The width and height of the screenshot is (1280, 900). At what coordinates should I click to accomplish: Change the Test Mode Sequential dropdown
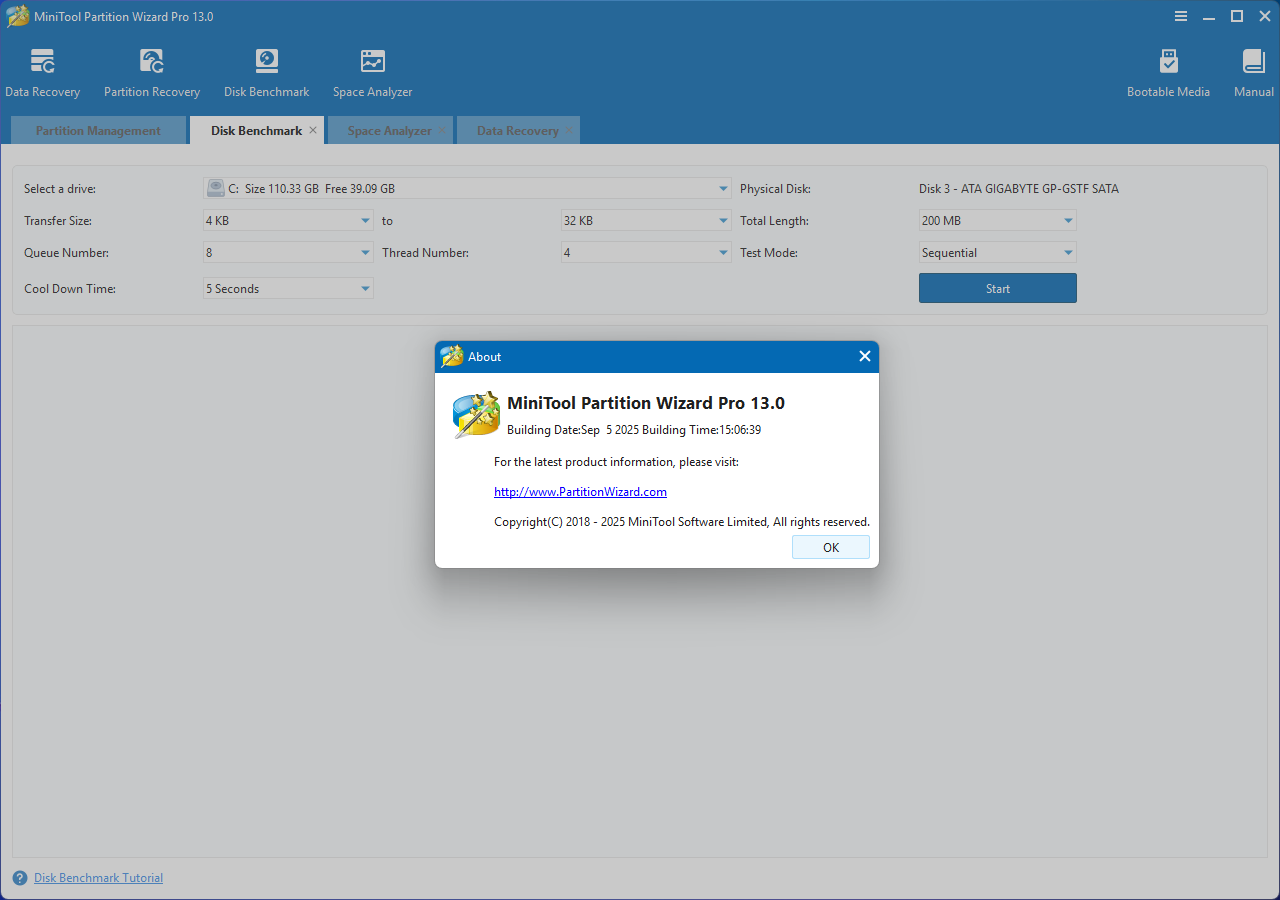tap(998, 253)
